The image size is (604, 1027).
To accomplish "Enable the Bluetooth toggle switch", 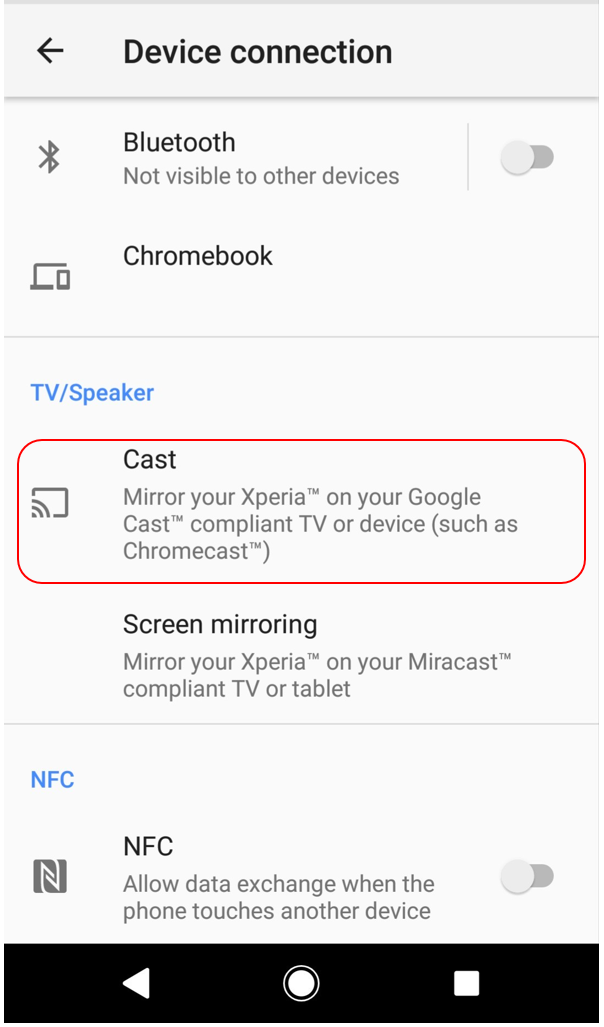I will click(x=527, y=158).
